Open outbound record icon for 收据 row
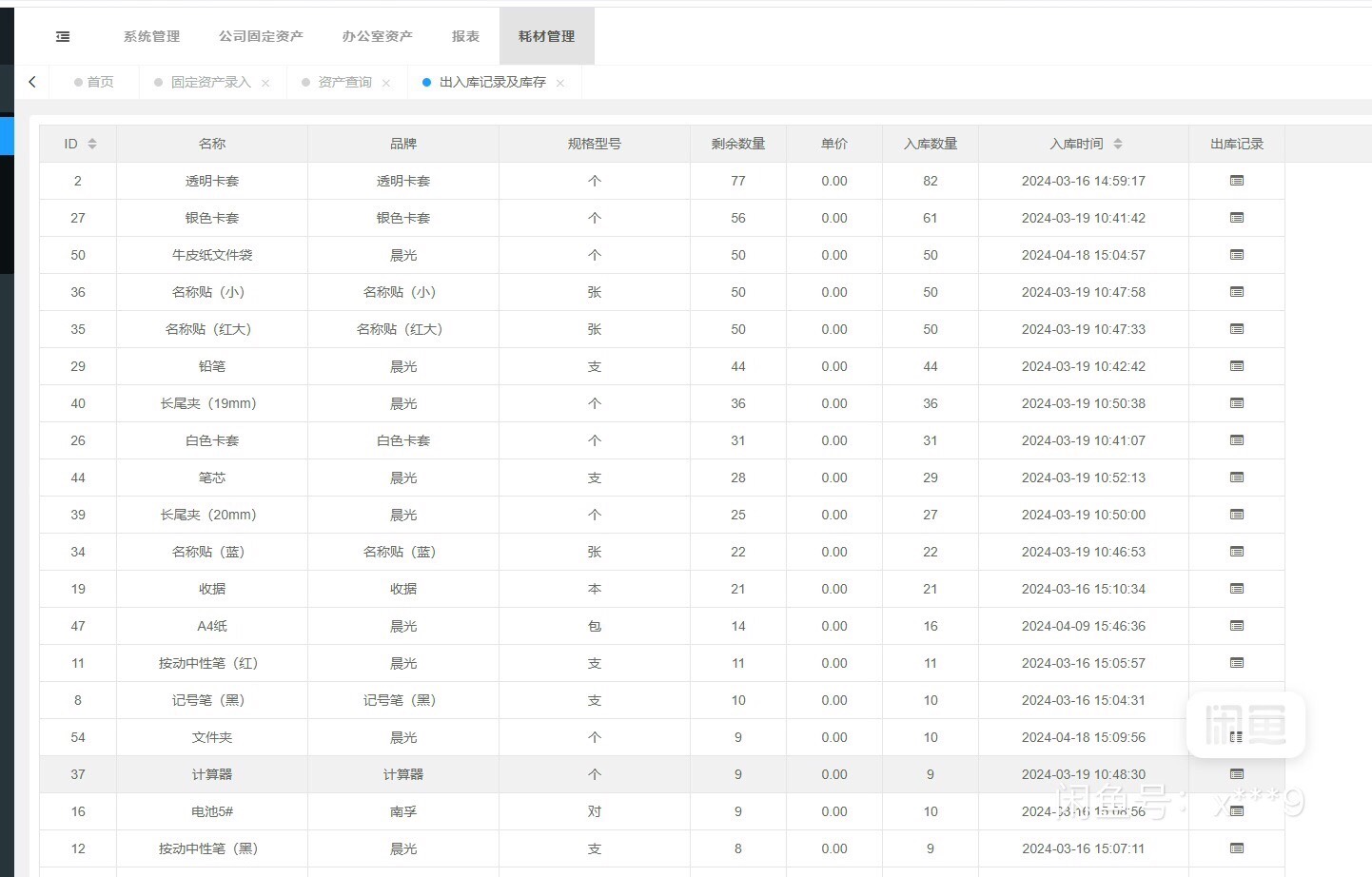The height and width of the screenshot is (877, 1372). pyautogui.click(x=1236, y=589)
